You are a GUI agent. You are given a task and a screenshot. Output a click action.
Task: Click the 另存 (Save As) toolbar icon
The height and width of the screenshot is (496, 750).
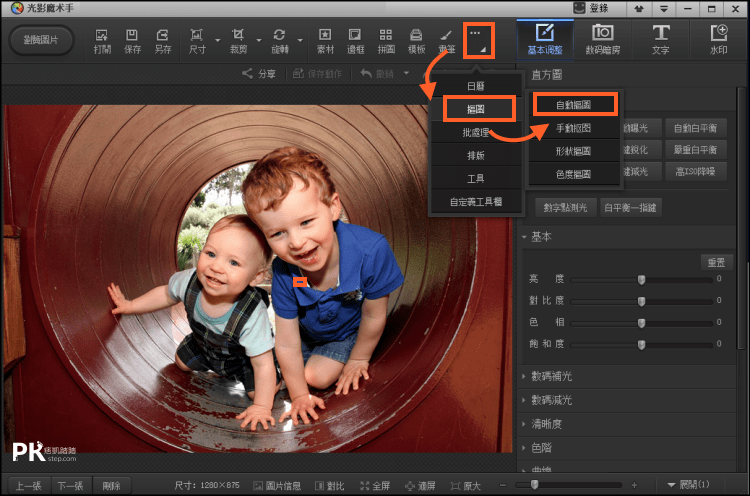pyautogui.click(x=163, y=35)
